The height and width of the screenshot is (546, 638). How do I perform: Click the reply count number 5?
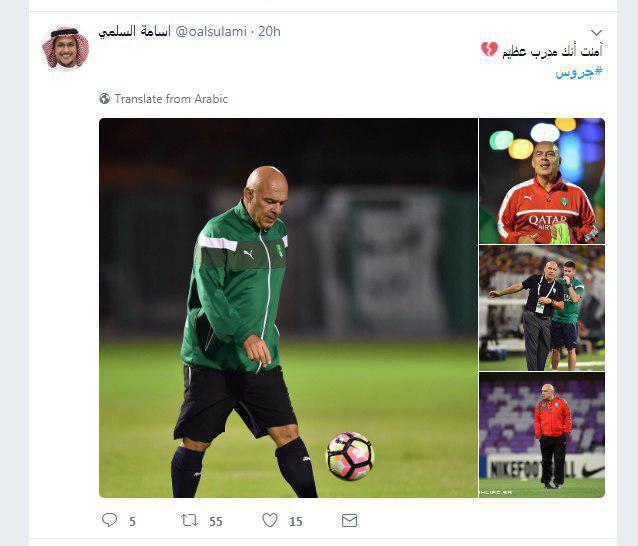(x=132, y=521)
